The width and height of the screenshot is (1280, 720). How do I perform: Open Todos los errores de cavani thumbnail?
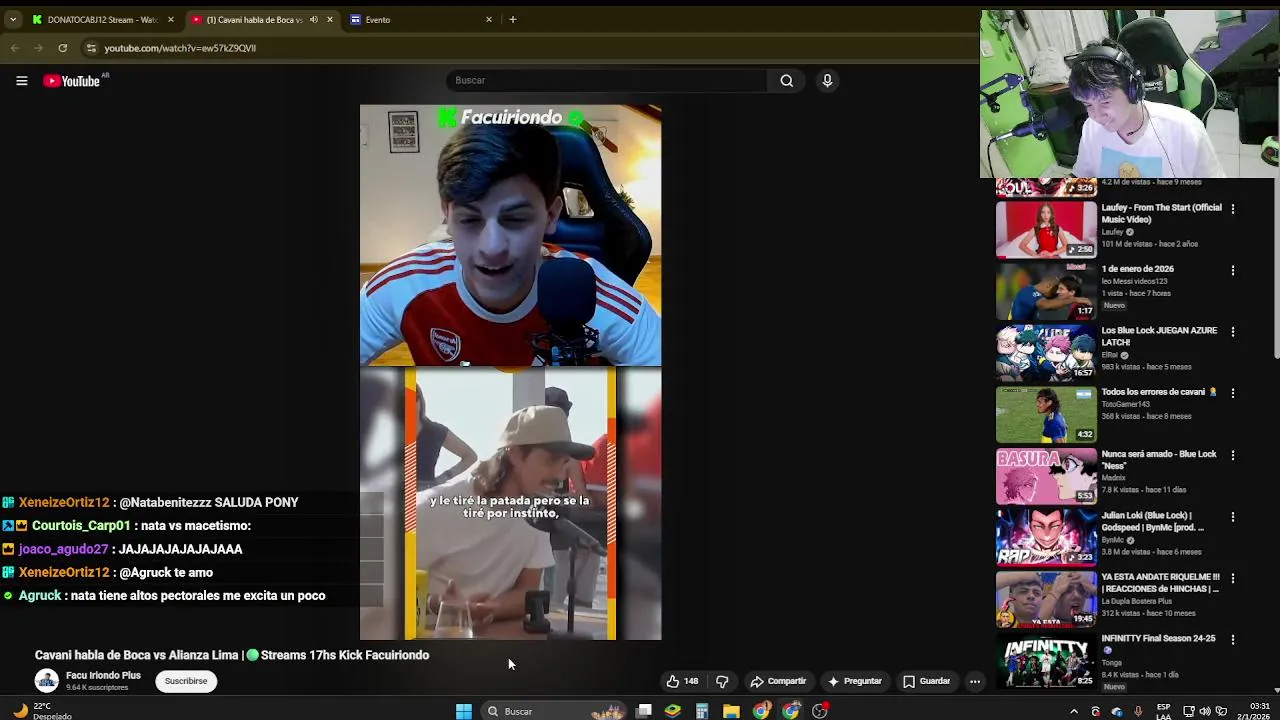1046,414
